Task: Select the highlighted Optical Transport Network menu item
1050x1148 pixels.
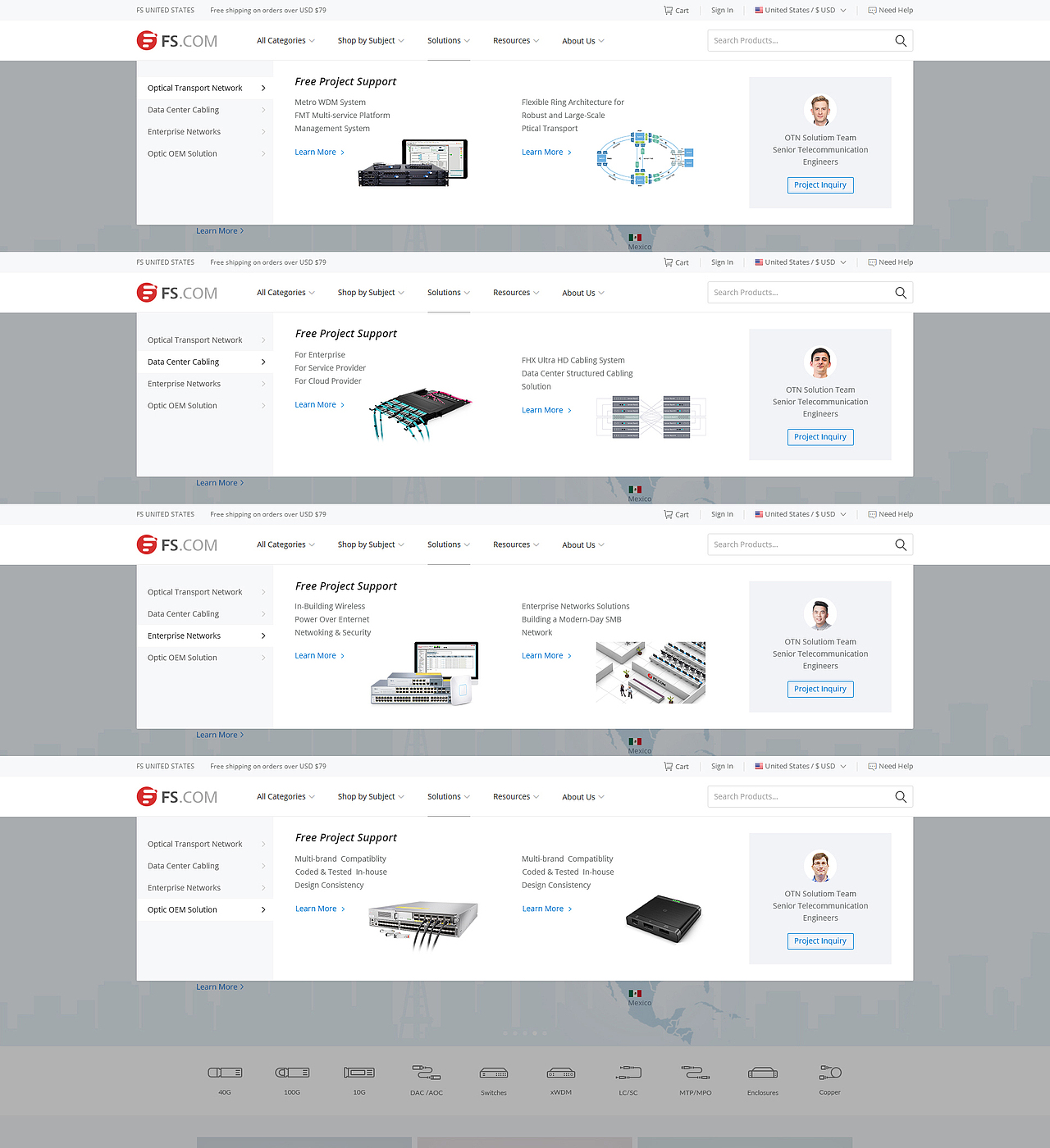Action: 204,88
